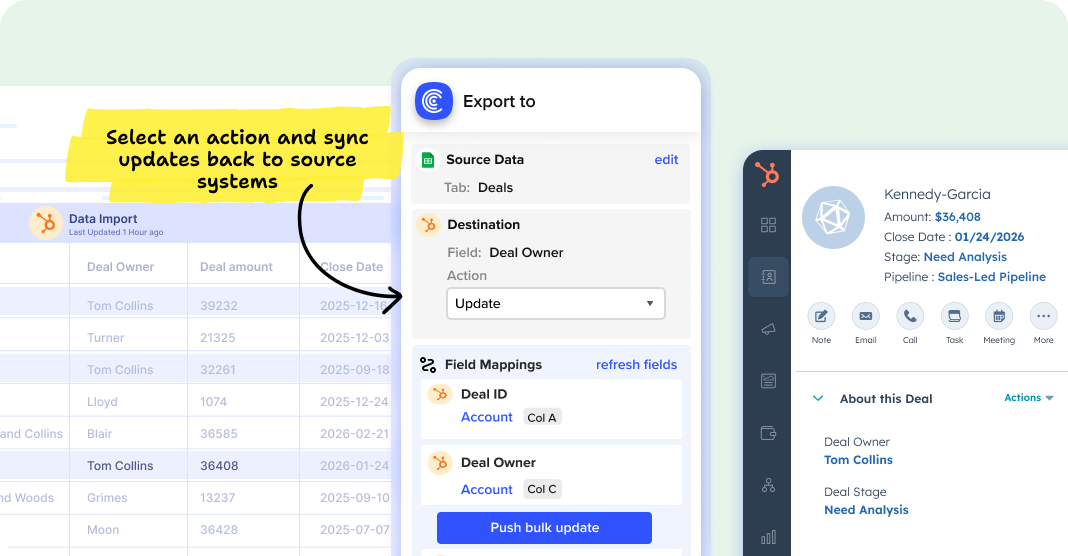The width and height of the screenshot is (1068, 556).
Task: Click the 01/24/2026 close date value
Action: point(989,237)
